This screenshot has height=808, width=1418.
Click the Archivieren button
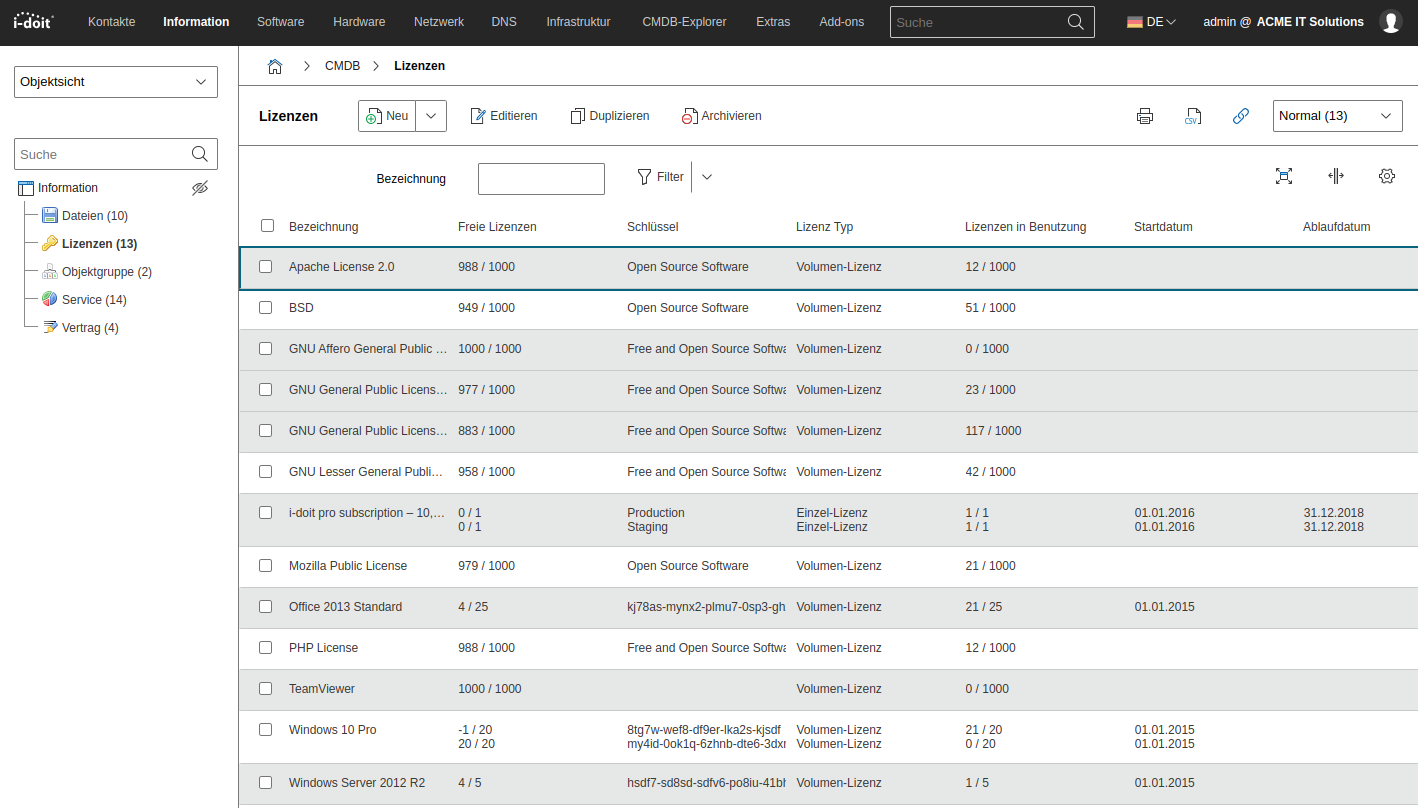coord(721,116)
